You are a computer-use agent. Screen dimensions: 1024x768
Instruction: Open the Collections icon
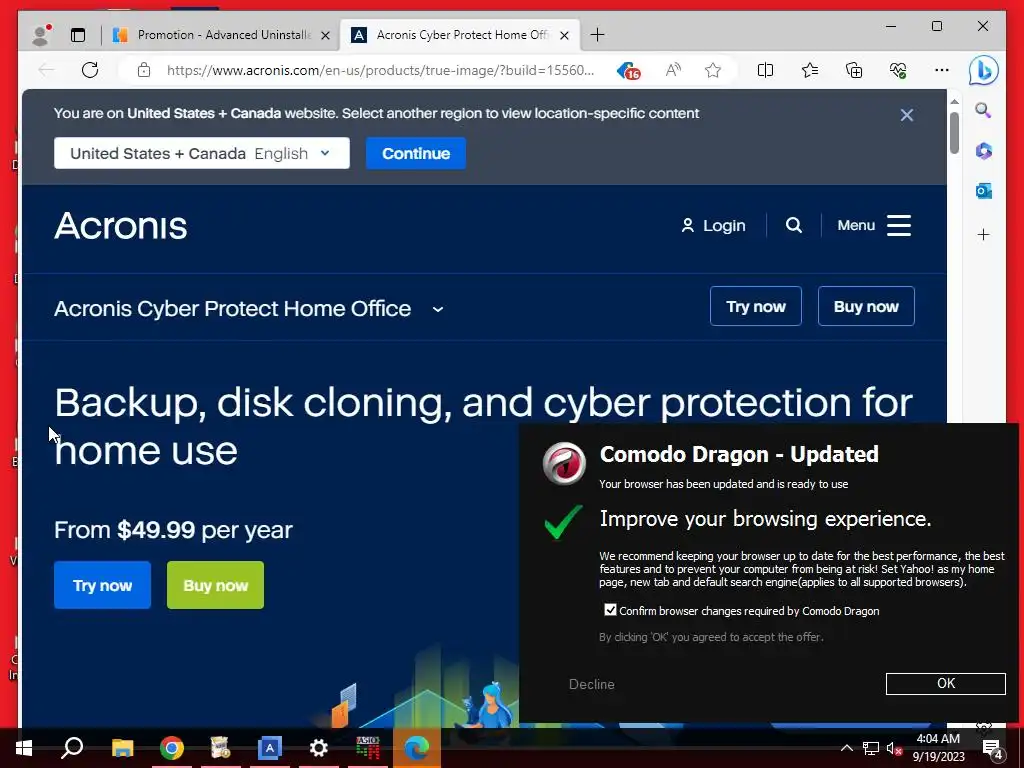(854, 70)
